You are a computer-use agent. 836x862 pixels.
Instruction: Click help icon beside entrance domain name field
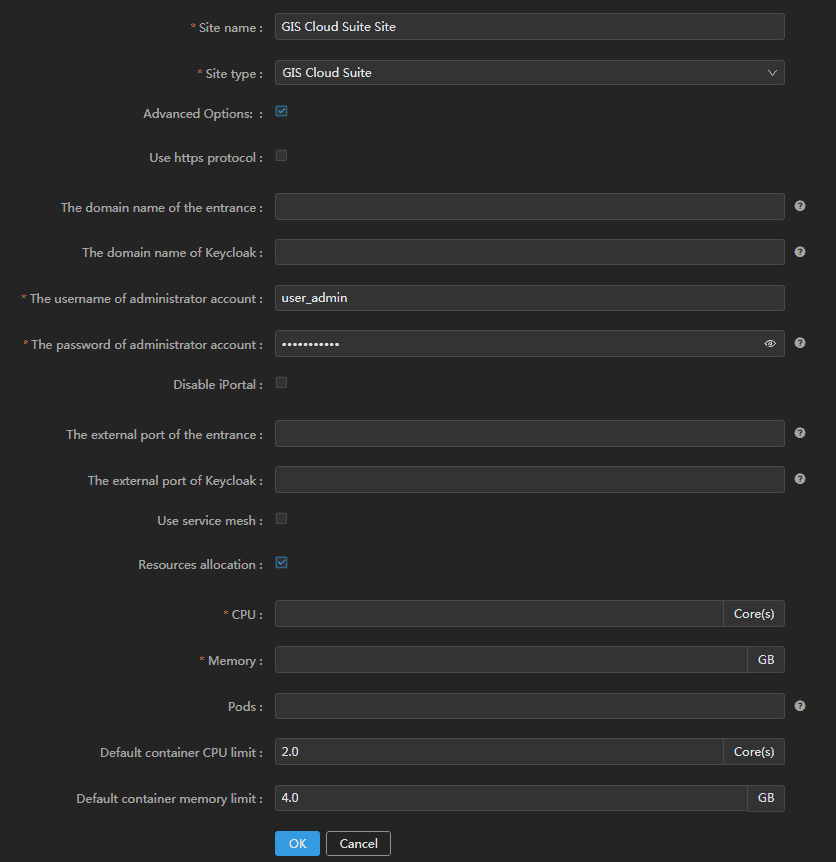click(800, 206)
